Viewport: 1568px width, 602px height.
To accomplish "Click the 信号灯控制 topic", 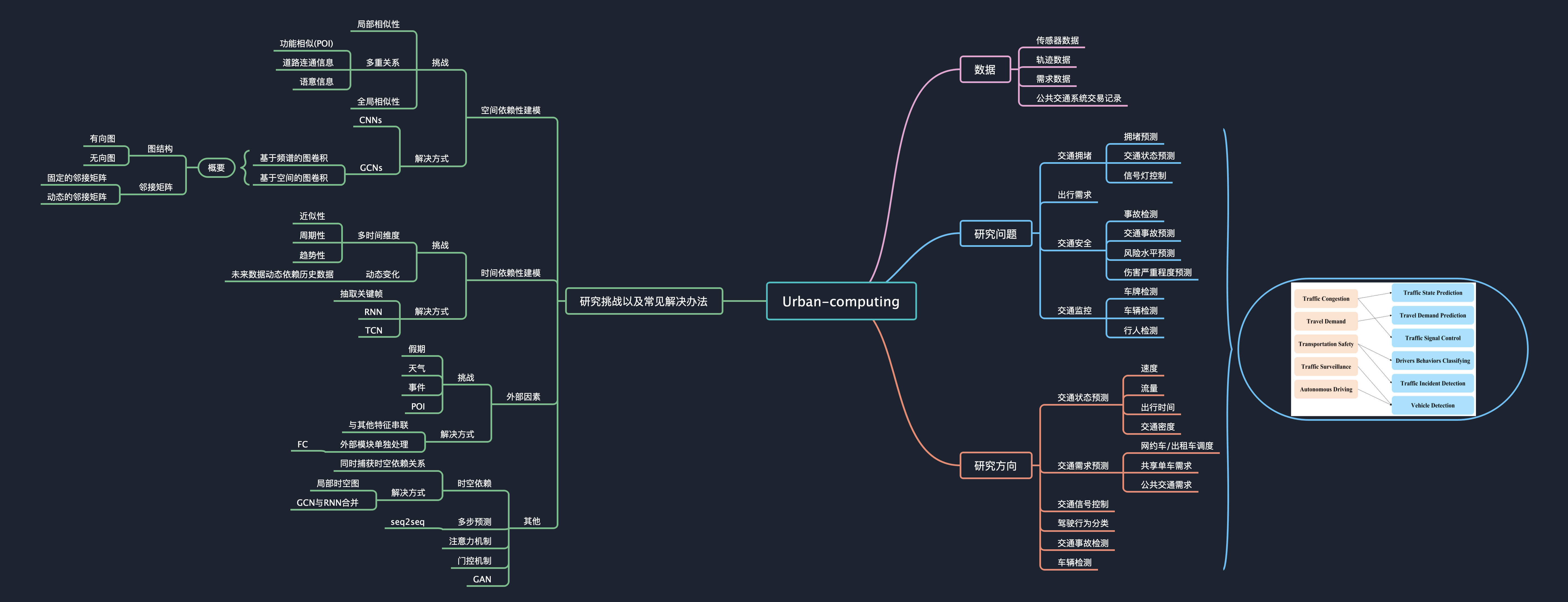I will (1145, 175).
